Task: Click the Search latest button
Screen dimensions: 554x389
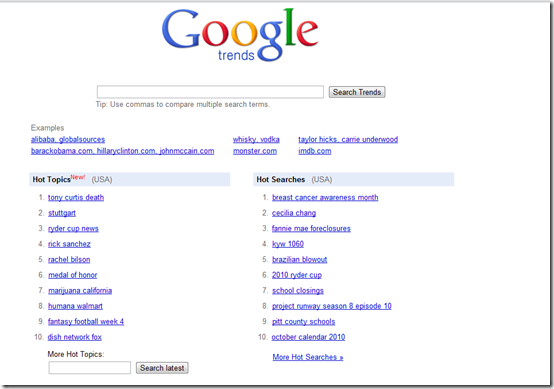Action: [x=162, y=368]
